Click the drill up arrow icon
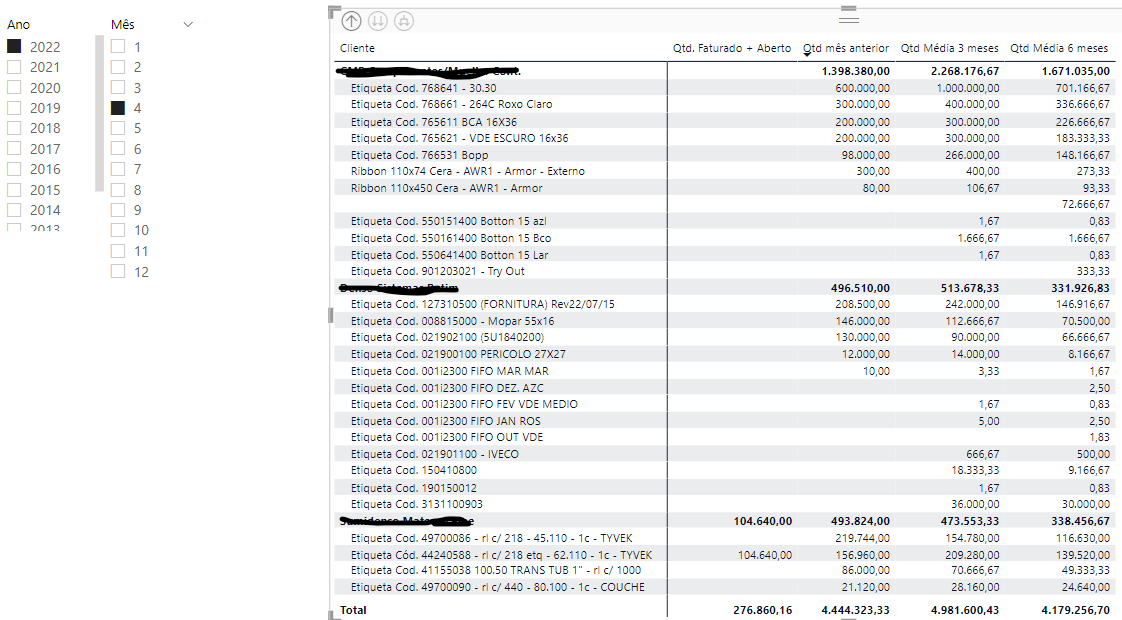1122x620 pixels. pyautogui.click(x=351, y=21)
